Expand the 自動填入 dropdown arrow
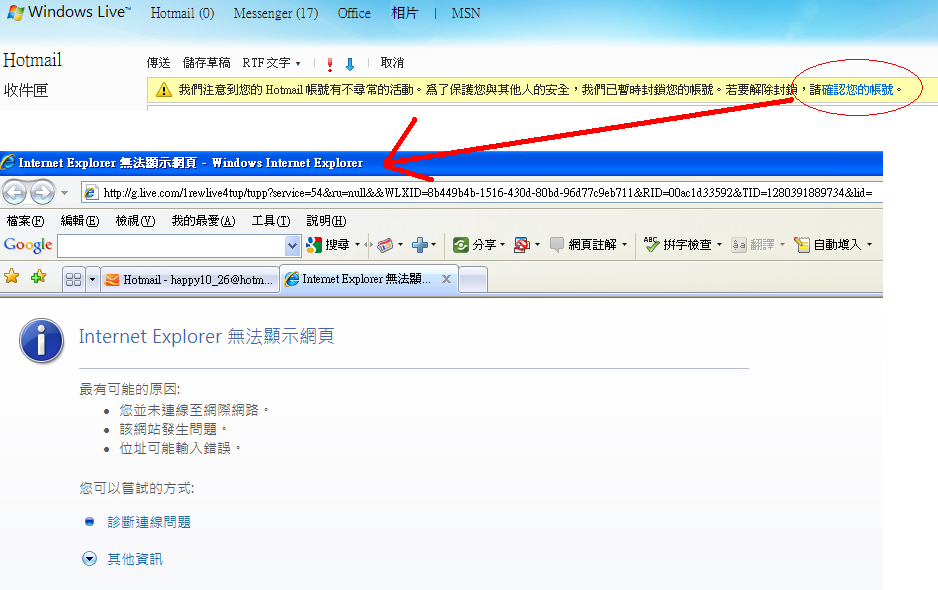Screen dimensions: 938x590 coord(869,245)
